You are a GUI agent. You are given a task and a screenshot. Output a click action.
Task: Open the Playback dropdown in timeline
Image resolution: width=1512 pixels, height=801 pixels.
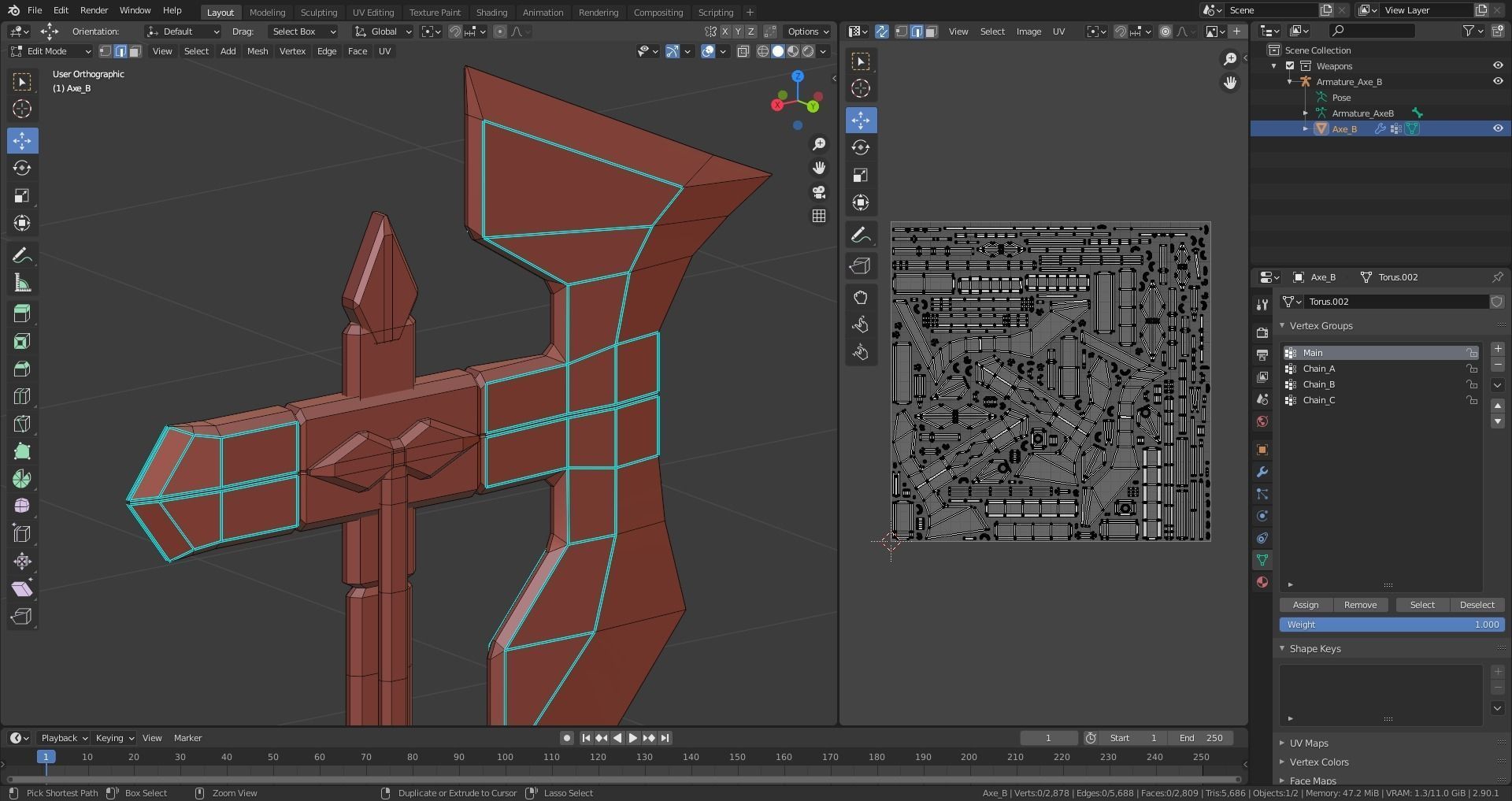click(64, 738)
